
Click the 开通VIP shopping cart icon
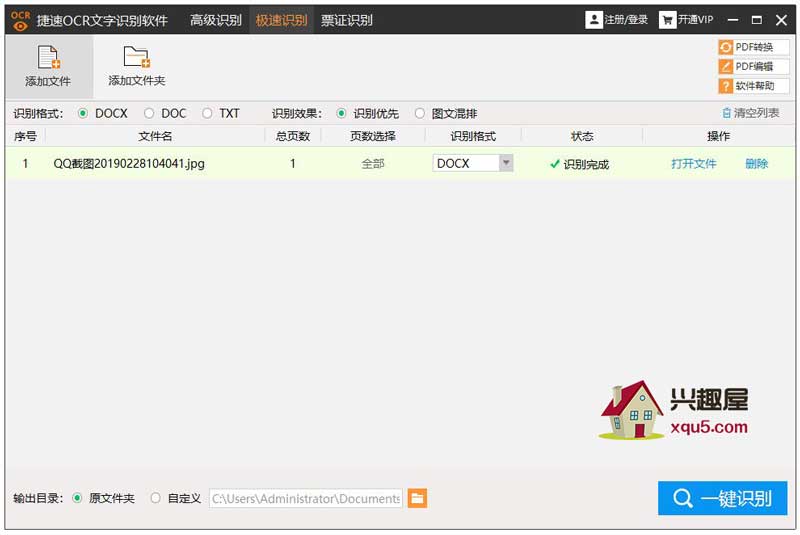pos(667,19)
